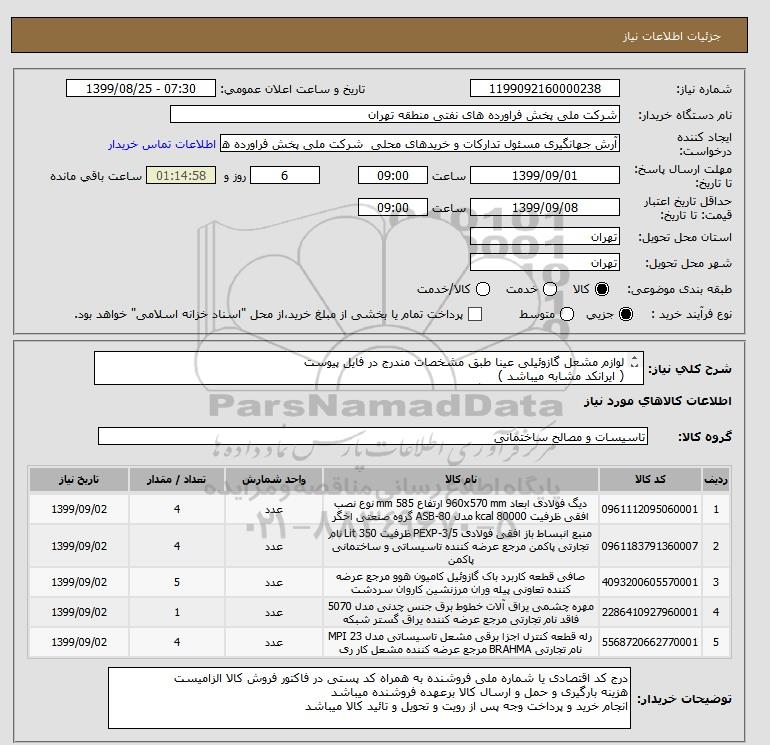Click the BRAHMA MPI 23 relay product name
Image resolution: width=770 pixels, height=745 pixels.
pos(461,642)
